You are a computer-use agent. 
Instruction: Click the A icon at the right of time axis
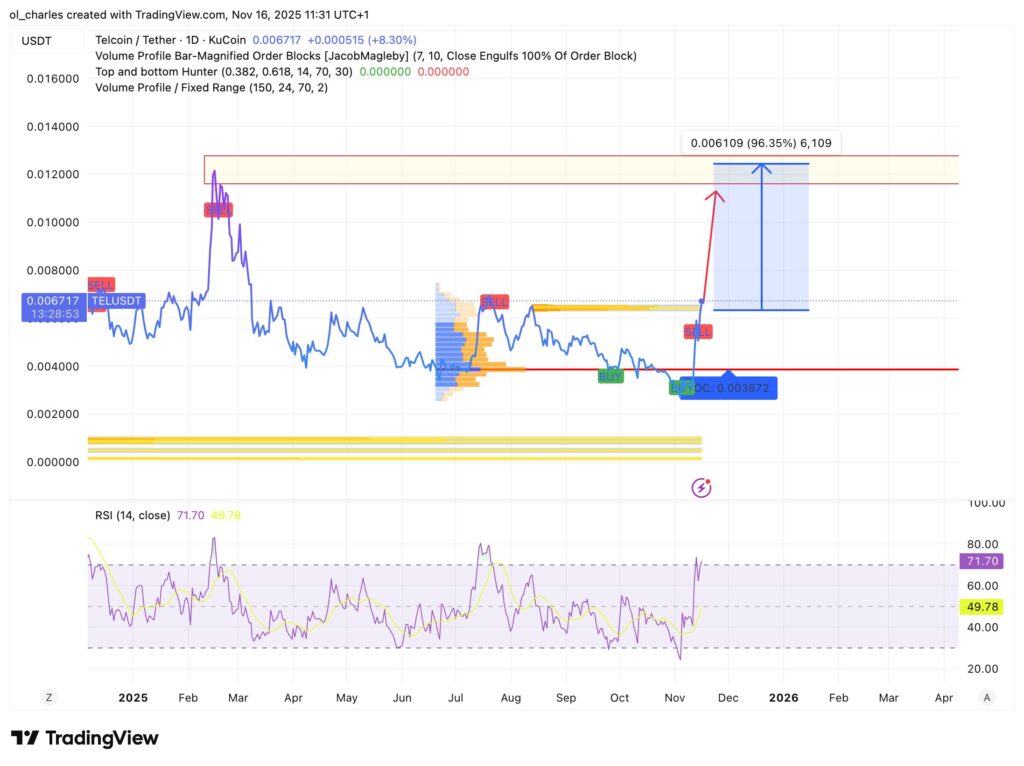pyautogui.click(x=987, y=697)
